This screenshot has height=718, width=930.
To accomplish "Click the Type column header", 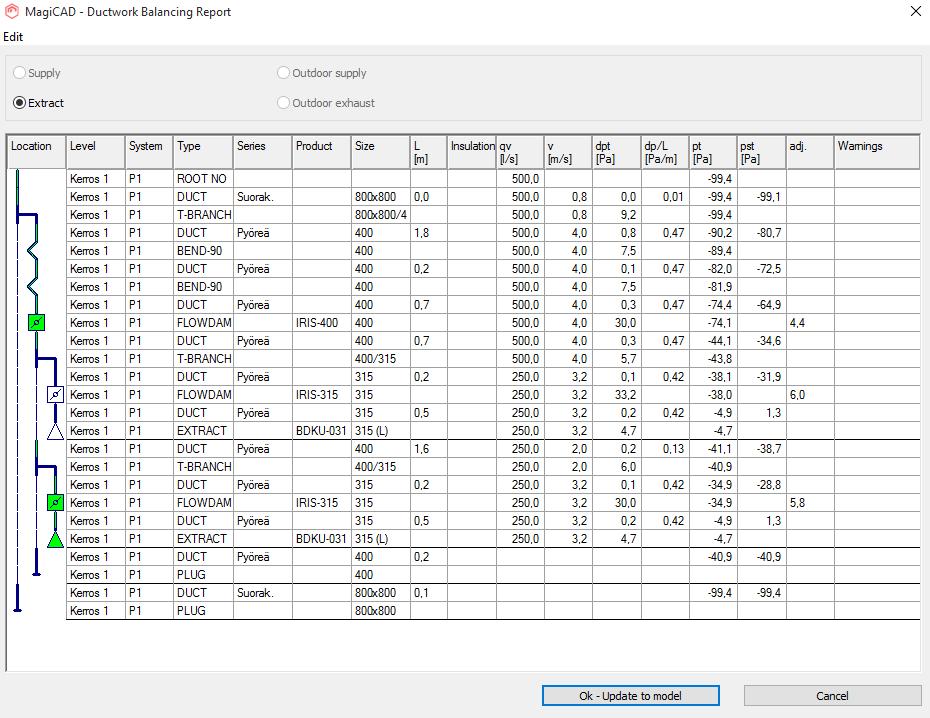I will tap(203, 152).
